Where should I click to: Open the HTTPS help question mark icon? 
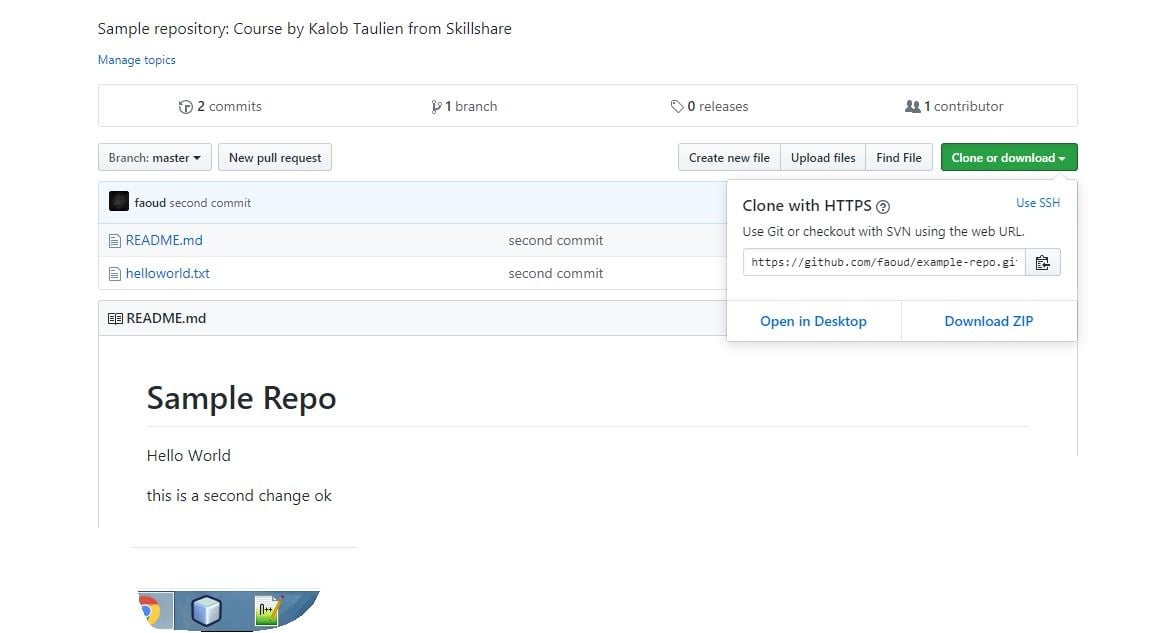point(883,207)
